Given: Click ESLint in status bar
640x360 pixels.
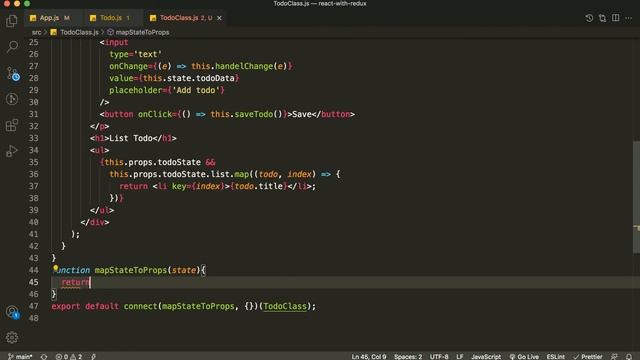Looking at the screenshot, I should tap(556, 357).
